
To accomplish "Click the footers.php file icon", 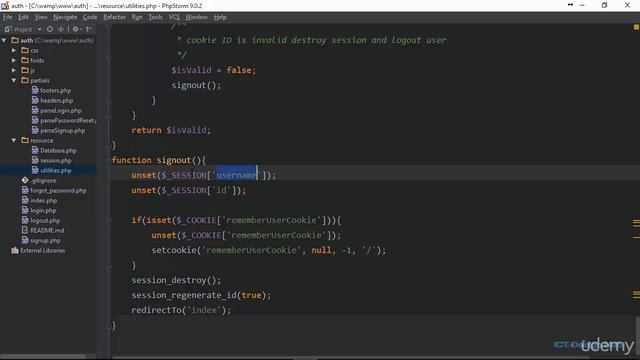I will (x=35, y=90).
